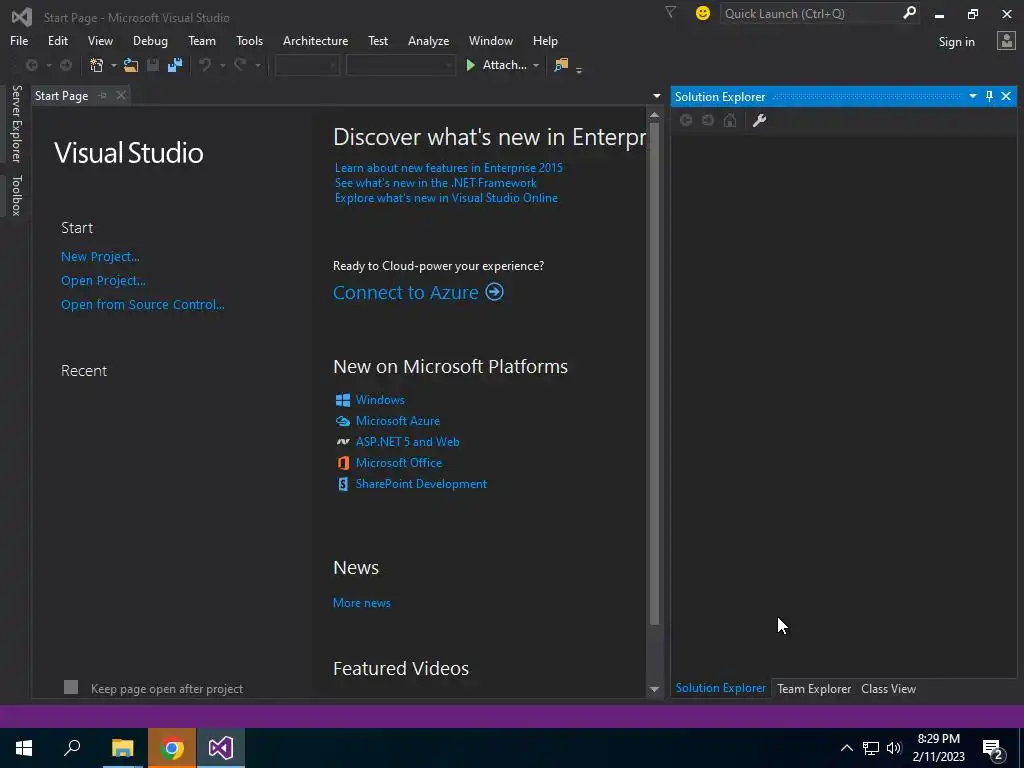This screenshot has height=768, width=1024.
Task: Close the Start Page tab
Action: pos(121,95)
